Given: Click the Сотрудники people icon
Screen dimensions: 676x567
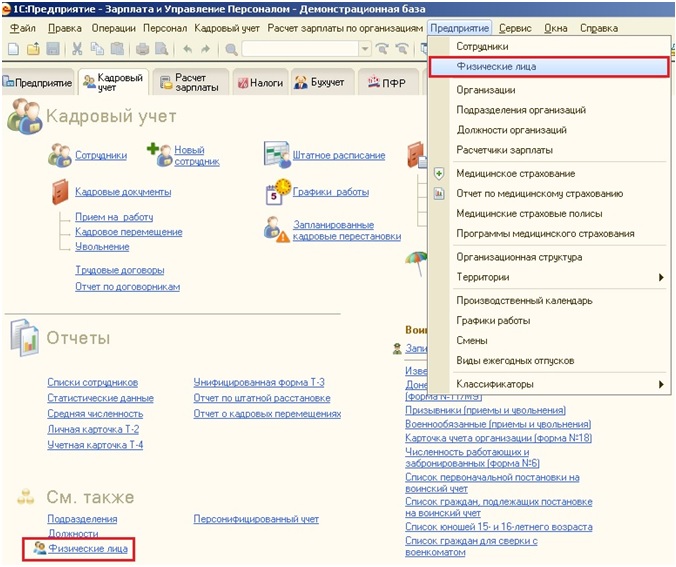Looking at the screenshot, I should coord(59,155).
